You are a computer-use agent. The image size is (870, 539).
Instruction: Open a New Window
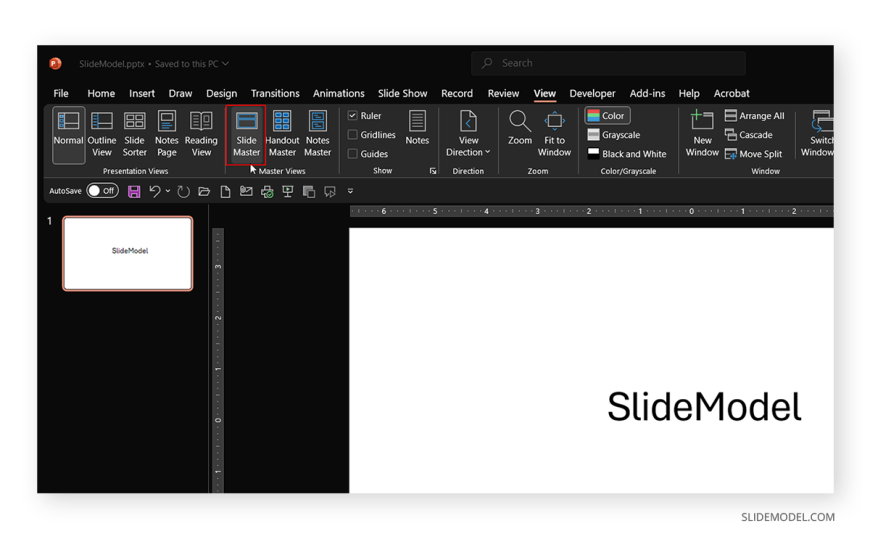[x=702, y=135]
